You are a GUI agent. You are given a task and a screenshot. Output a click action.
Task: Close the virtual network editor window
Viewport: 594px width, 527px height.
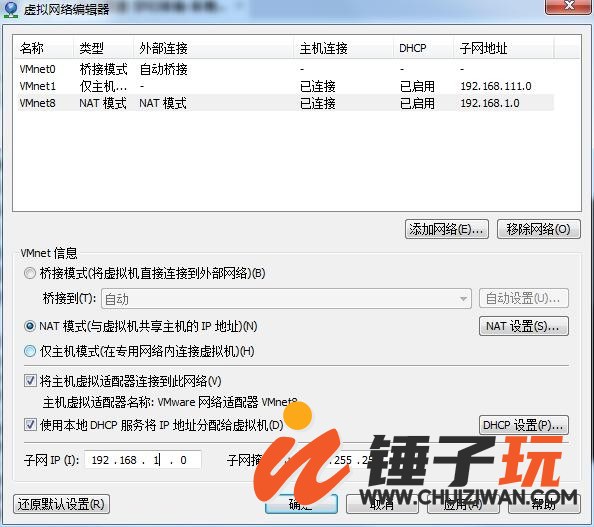[568, 6]
